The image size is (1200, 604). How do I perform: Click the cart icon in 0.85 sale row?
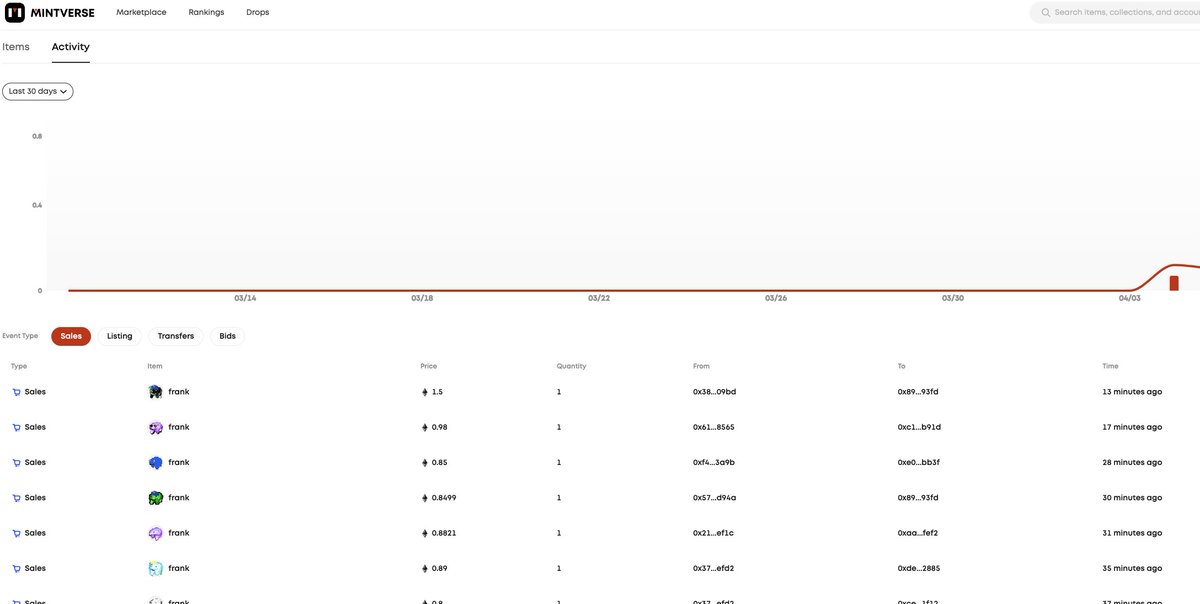pos(16,463)
